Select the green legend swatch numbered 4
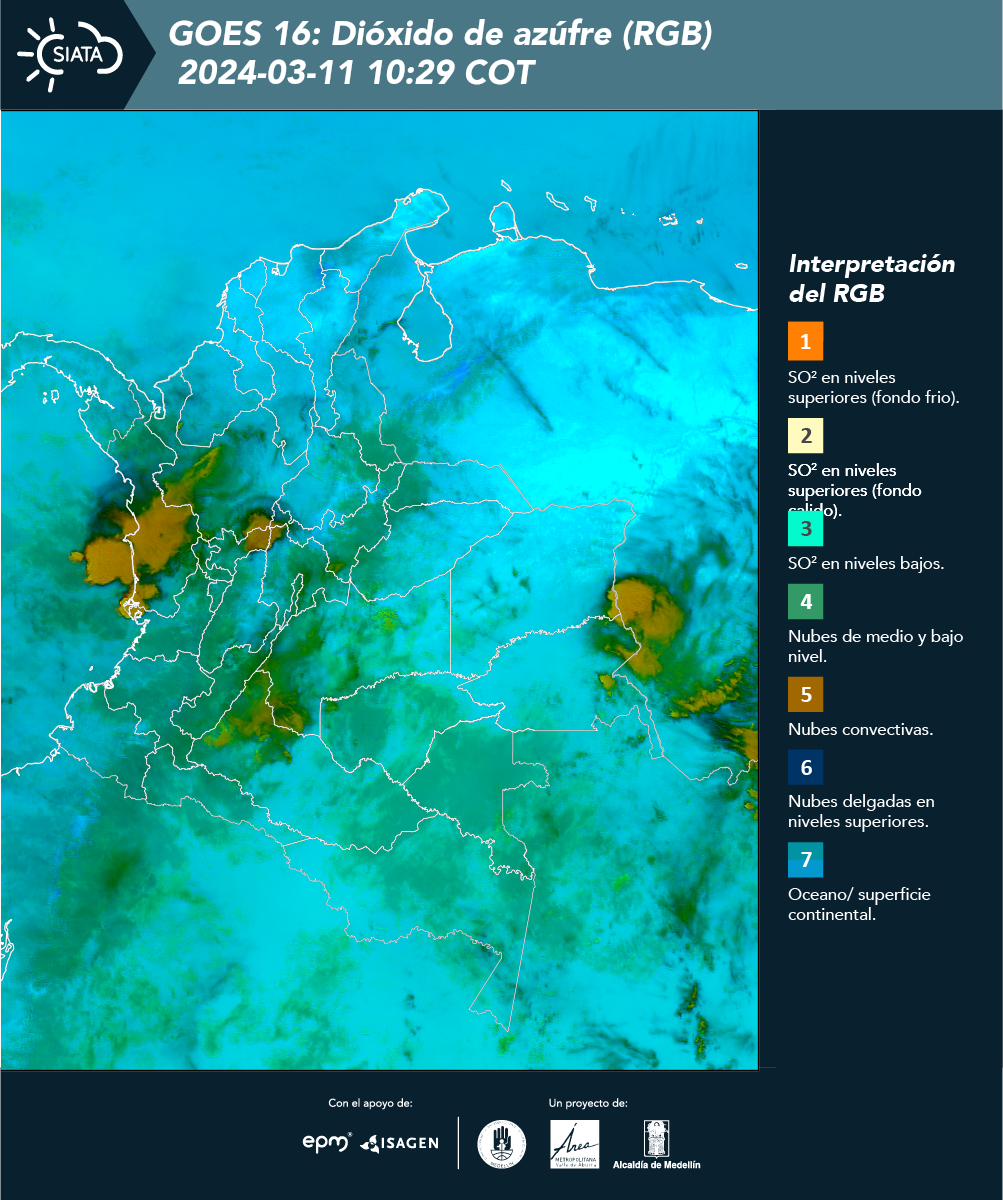1003x1200 pixels. tap(805, 602)
